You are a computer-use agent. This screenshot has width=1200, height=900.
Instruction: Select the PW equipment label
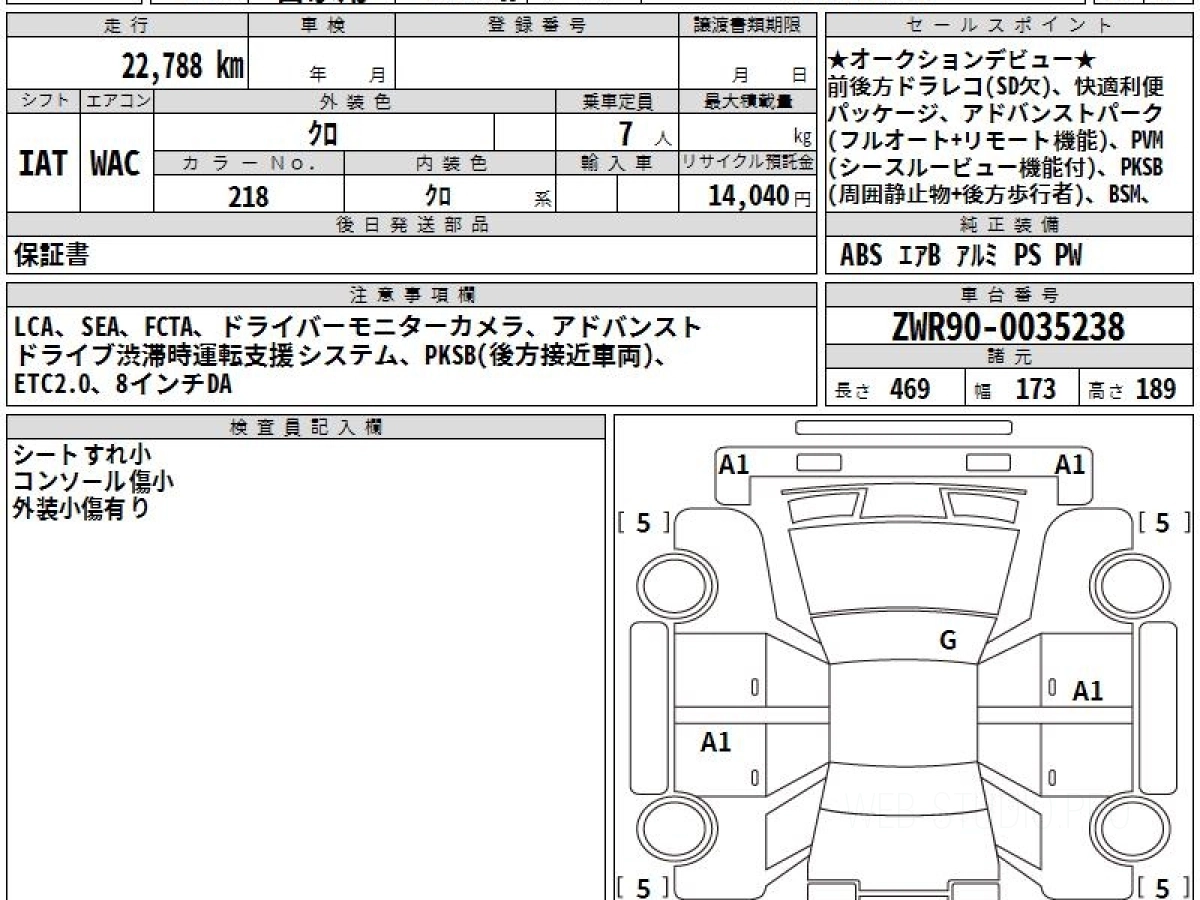pos(1068,256)
